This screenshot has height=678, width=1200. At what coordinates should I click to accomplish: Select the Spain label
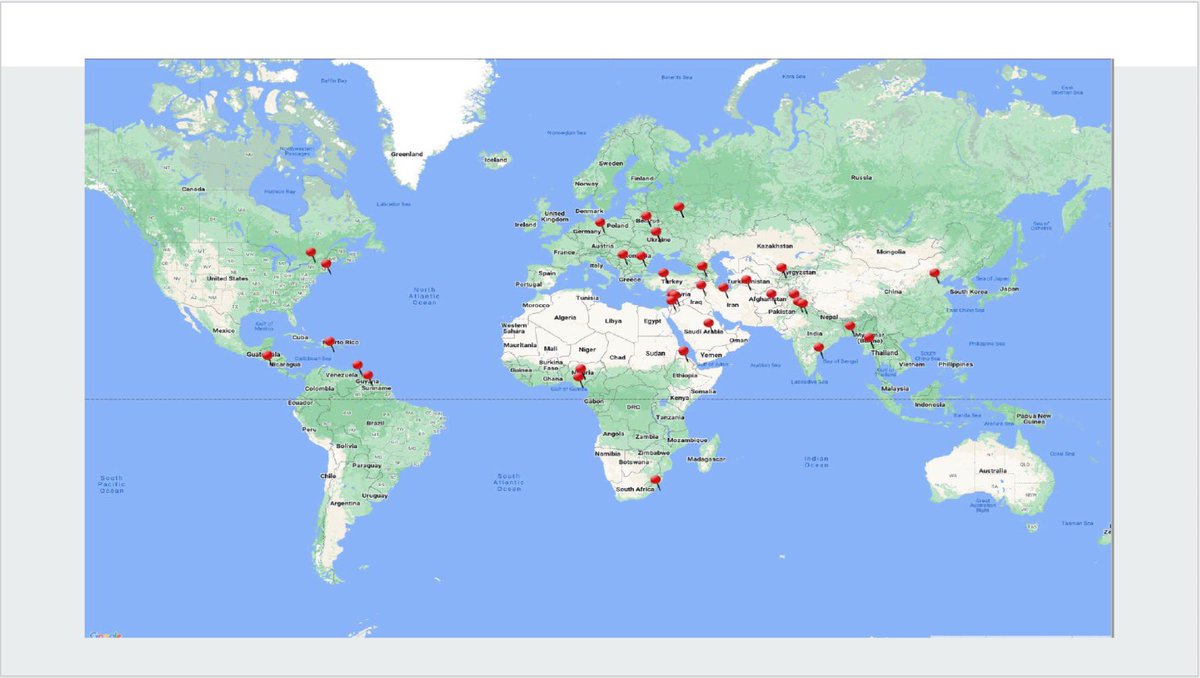click(x=547, y=273)
